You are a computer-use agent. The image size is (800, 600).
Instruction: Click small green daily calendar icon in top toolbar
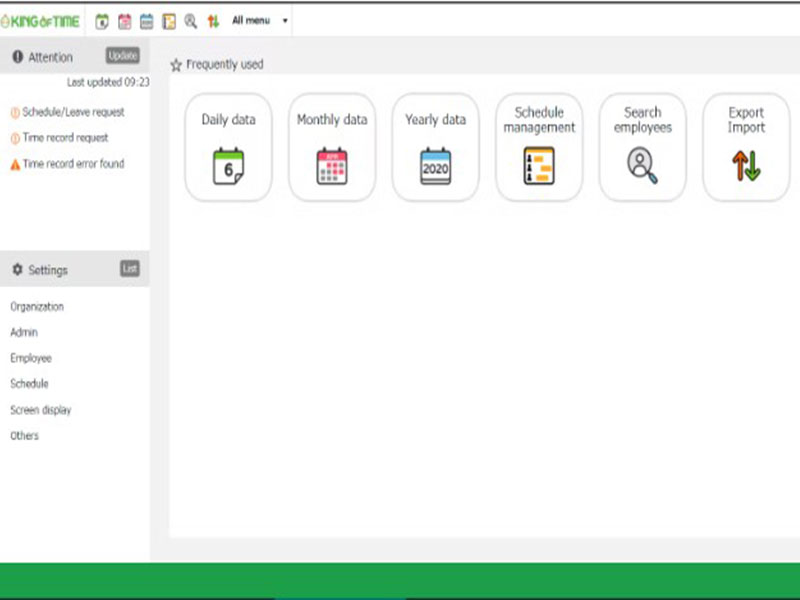point(102,21)
